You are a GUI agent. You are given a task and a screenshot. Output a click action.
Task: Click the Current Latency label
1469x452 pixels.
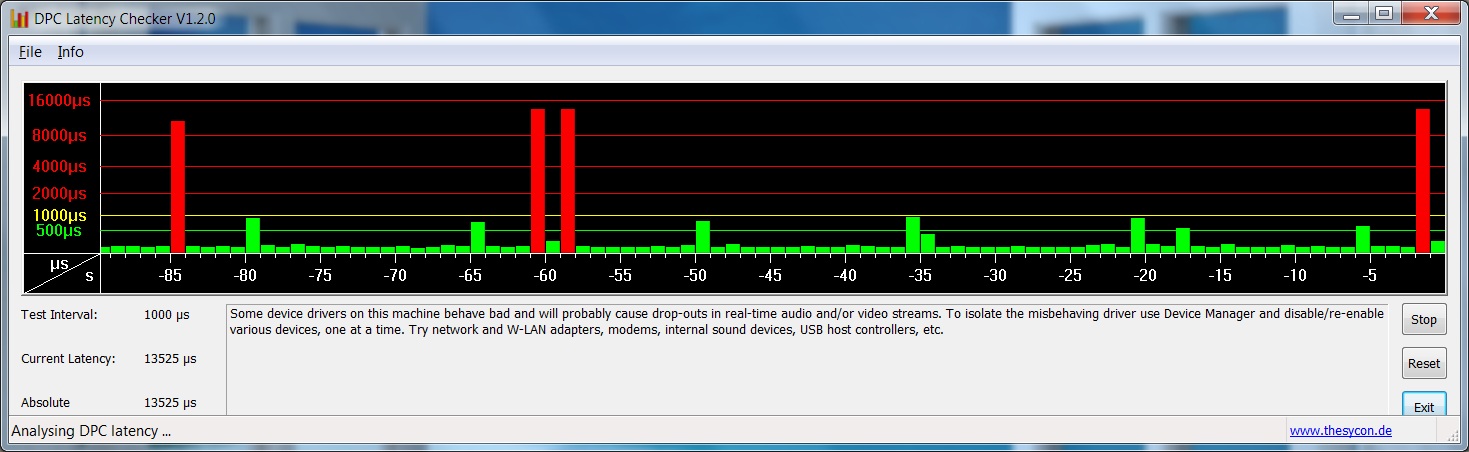pos(68,358)
